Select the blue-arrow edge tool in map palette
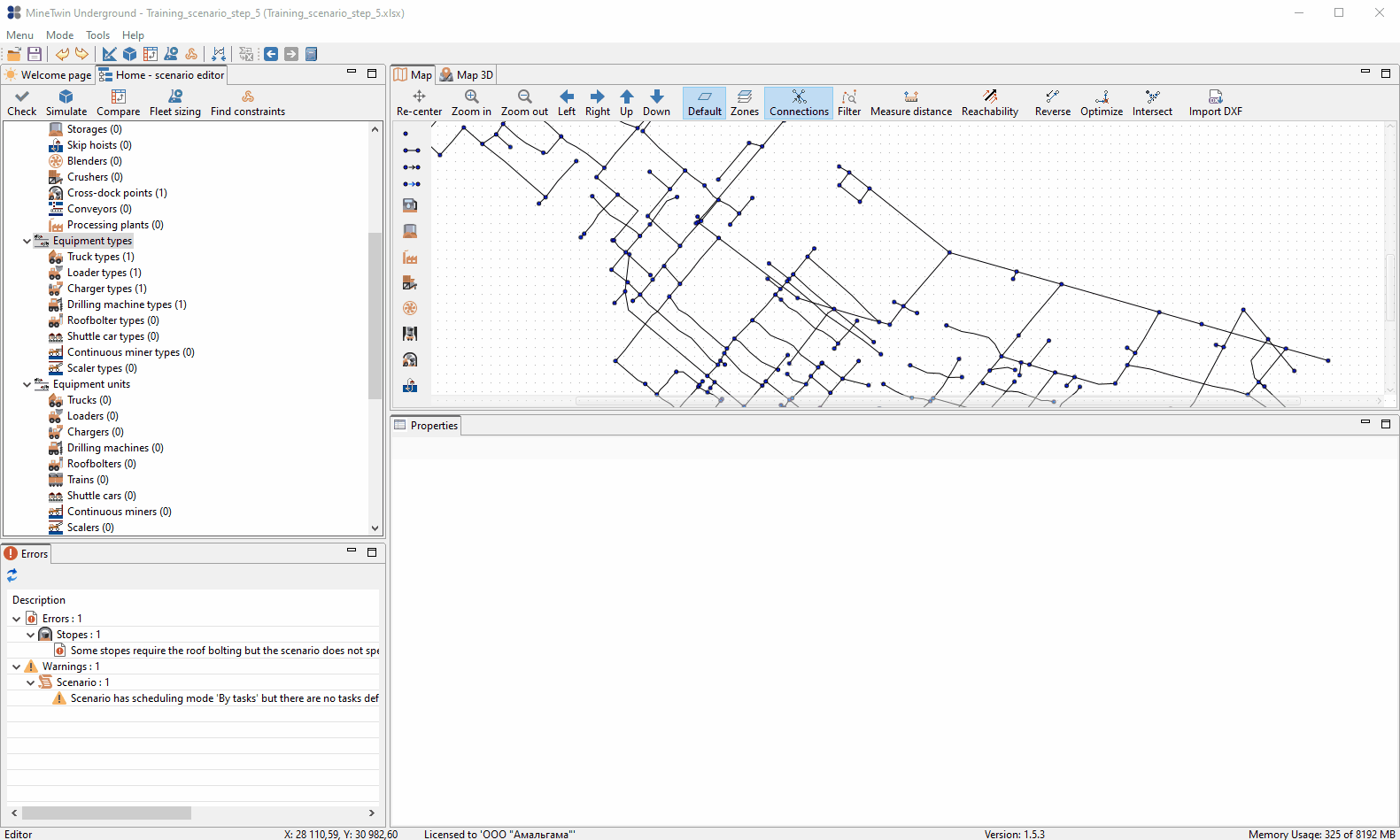 click(x=411, y=184)
